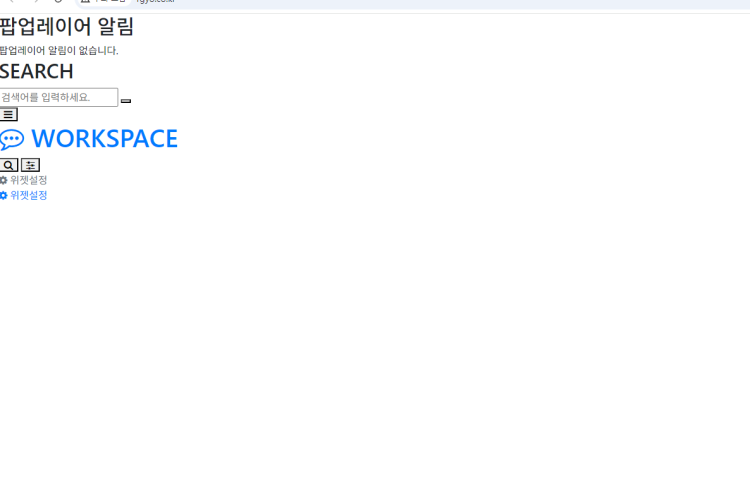
Task: Click the site info chip in address bar
Action: (x=104, y=1)
